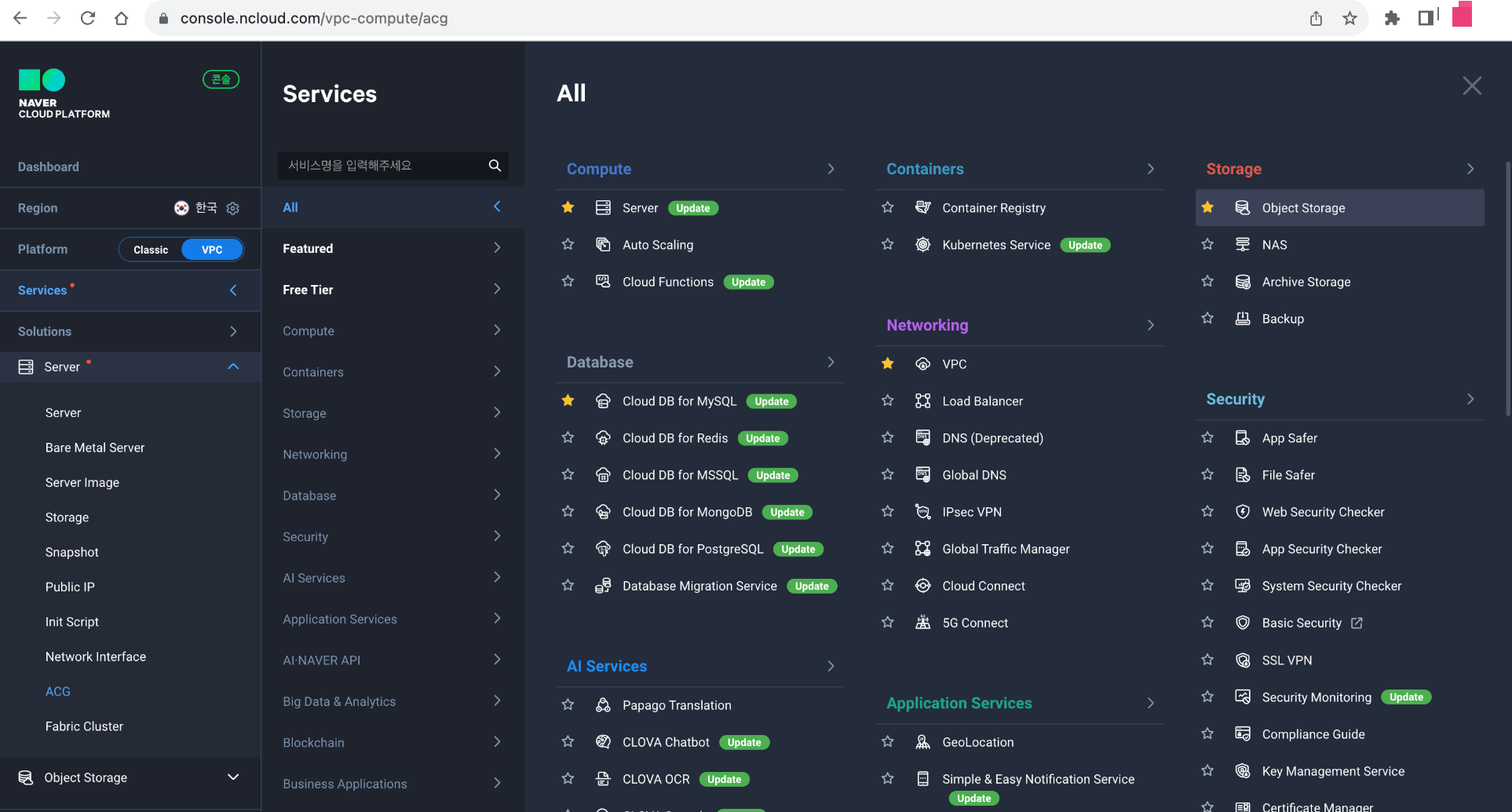
Task: Expand the Storage category header arrow
Action: pyautogui.click(x=1470, y=169)
